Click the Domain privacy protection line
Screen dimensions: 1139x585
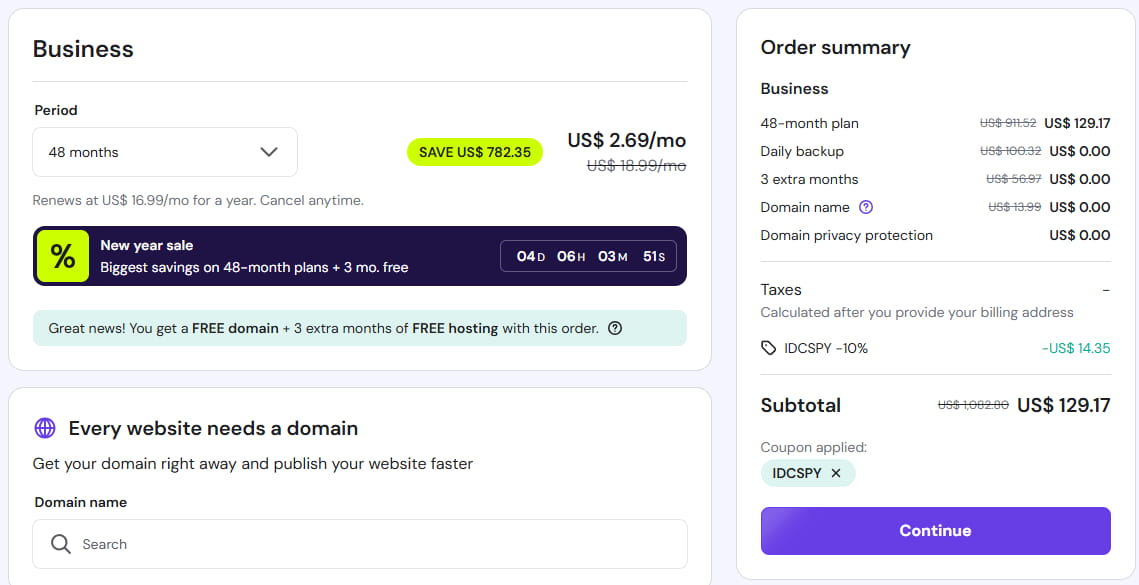846,235
